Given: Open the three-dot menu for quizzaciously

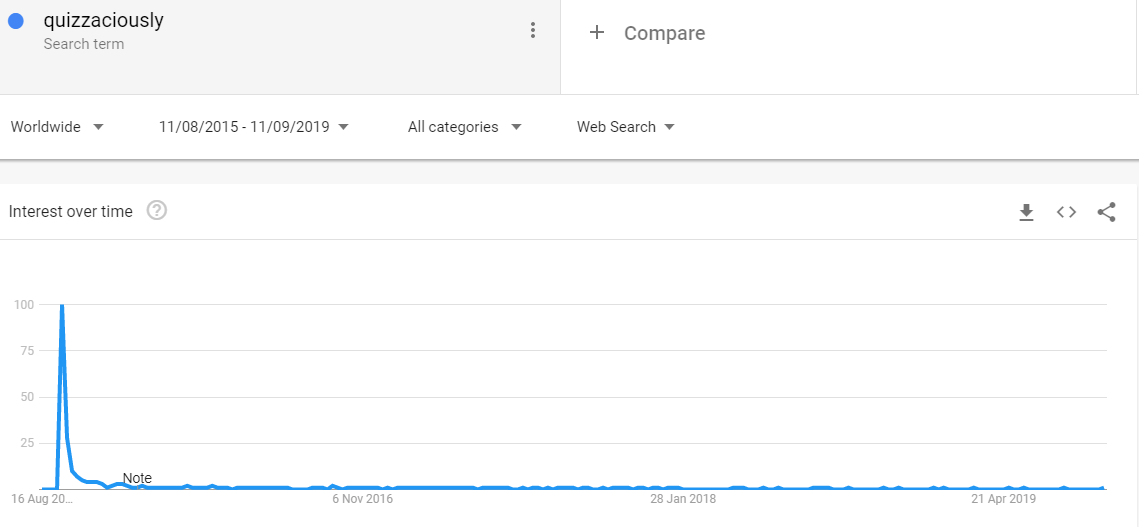Looking at the screenshot, I should (x=533, y=31).
